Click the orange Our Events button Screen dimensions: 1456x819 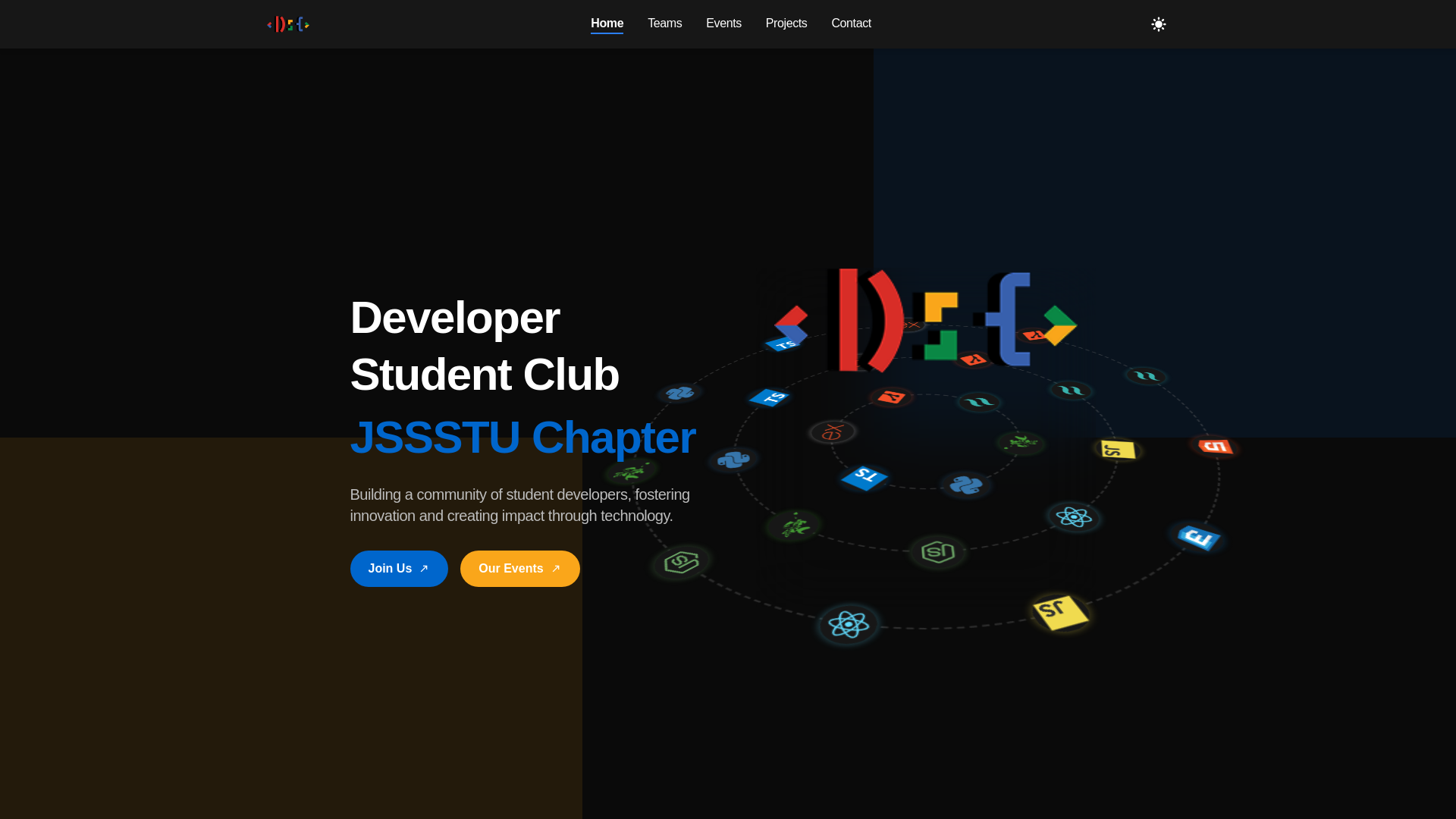tap(520, 569)
